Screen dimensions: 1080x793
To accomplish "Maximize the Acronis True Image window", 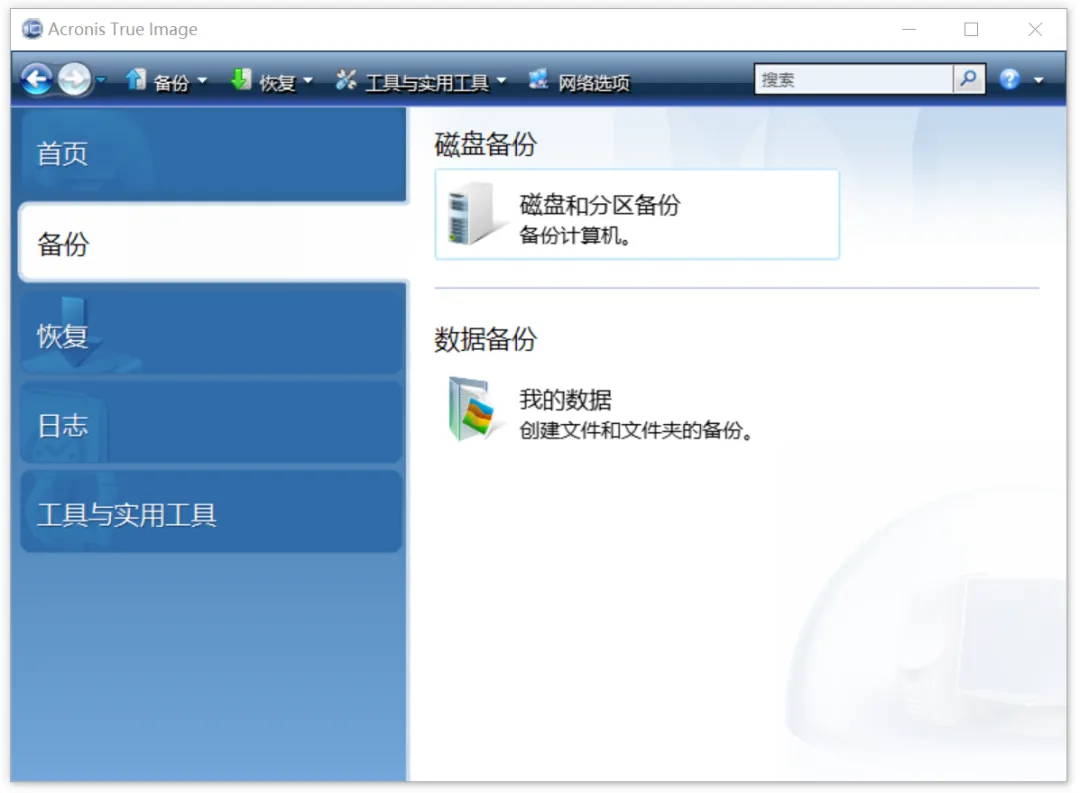I will tap(971, 29).
